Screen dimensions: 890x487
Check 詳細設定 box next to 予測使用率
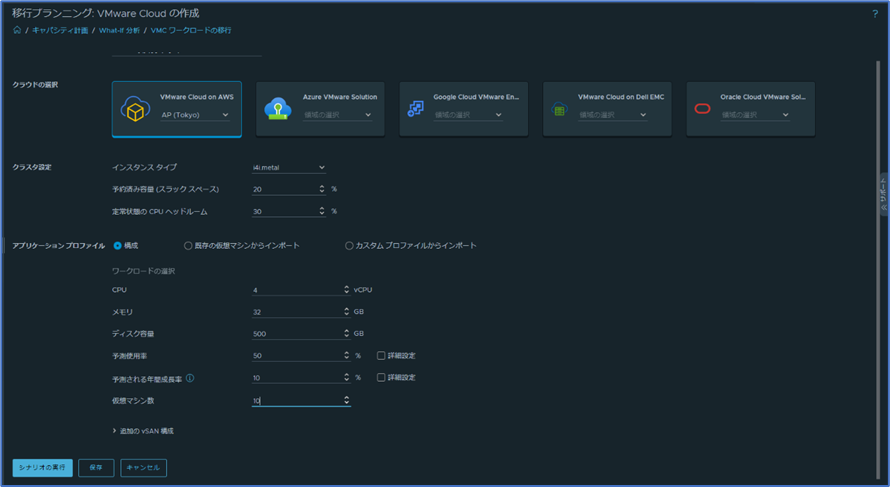381,356
